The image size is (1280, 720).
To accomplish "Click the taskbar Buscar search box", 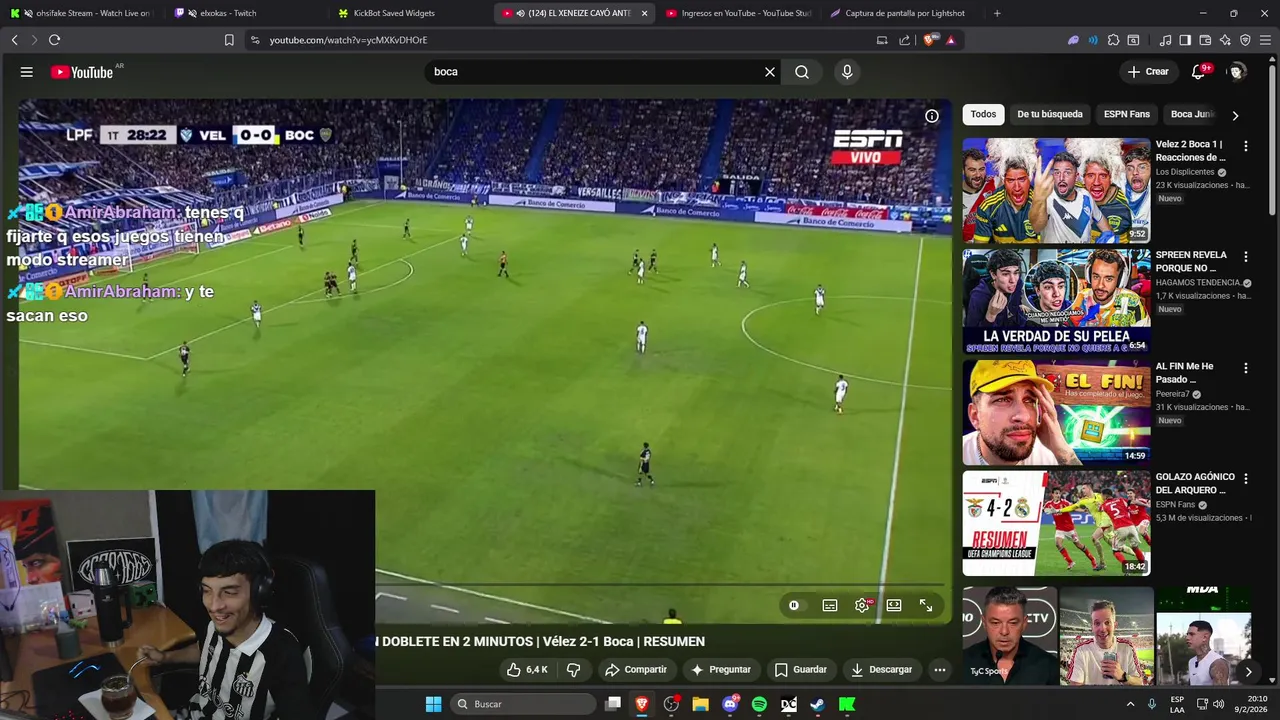I will click(522, 704).
